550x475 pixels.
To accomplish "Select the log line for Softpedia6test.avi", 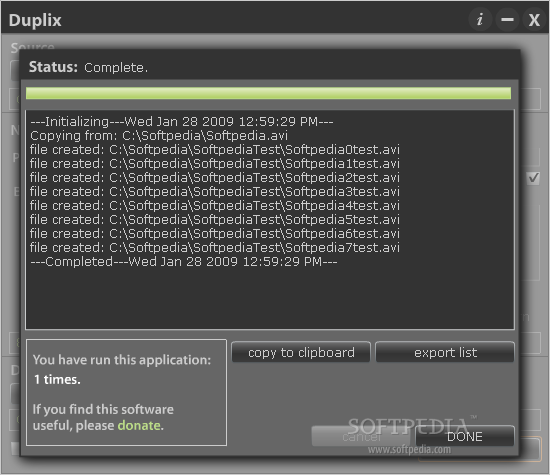I will (x=215, y=234).
